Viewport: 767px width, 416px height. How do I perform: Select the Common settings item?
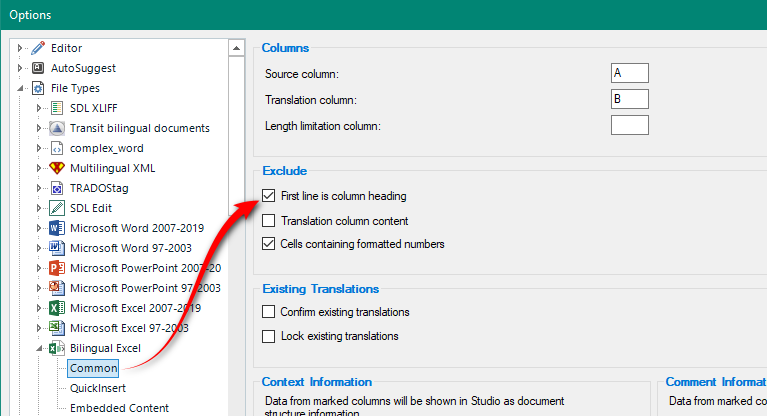(93, 368)
